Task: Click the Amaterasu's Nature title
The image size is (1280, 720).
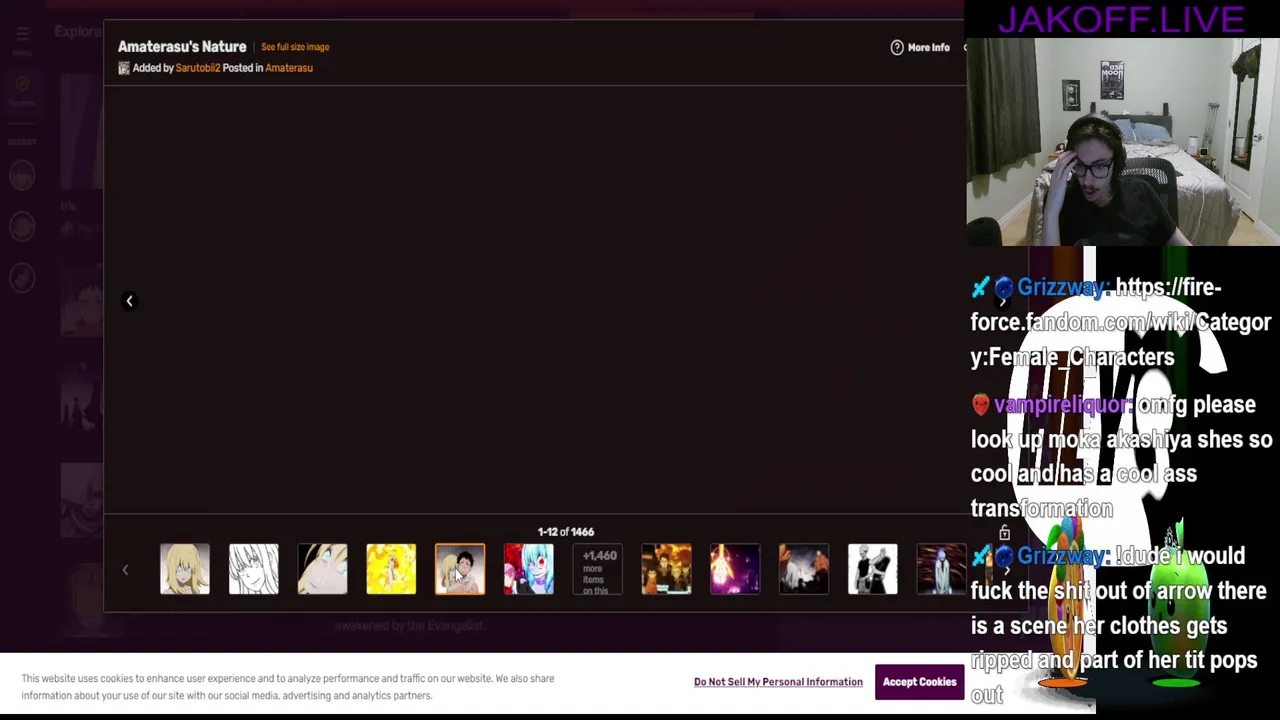Action: (182, 47)
